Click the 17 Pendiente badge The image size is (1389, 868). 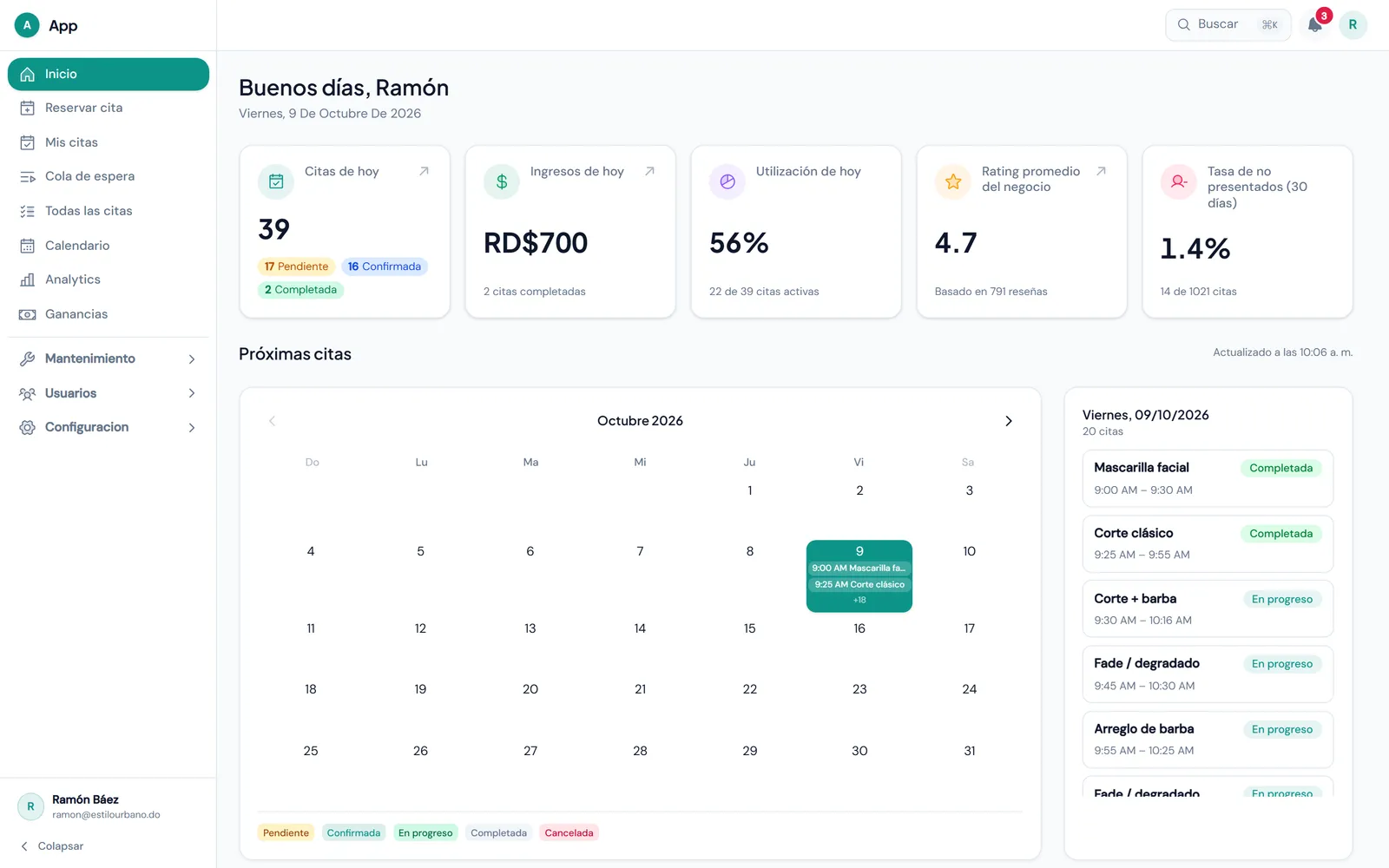pyautogui.click(x=296, y=266)
